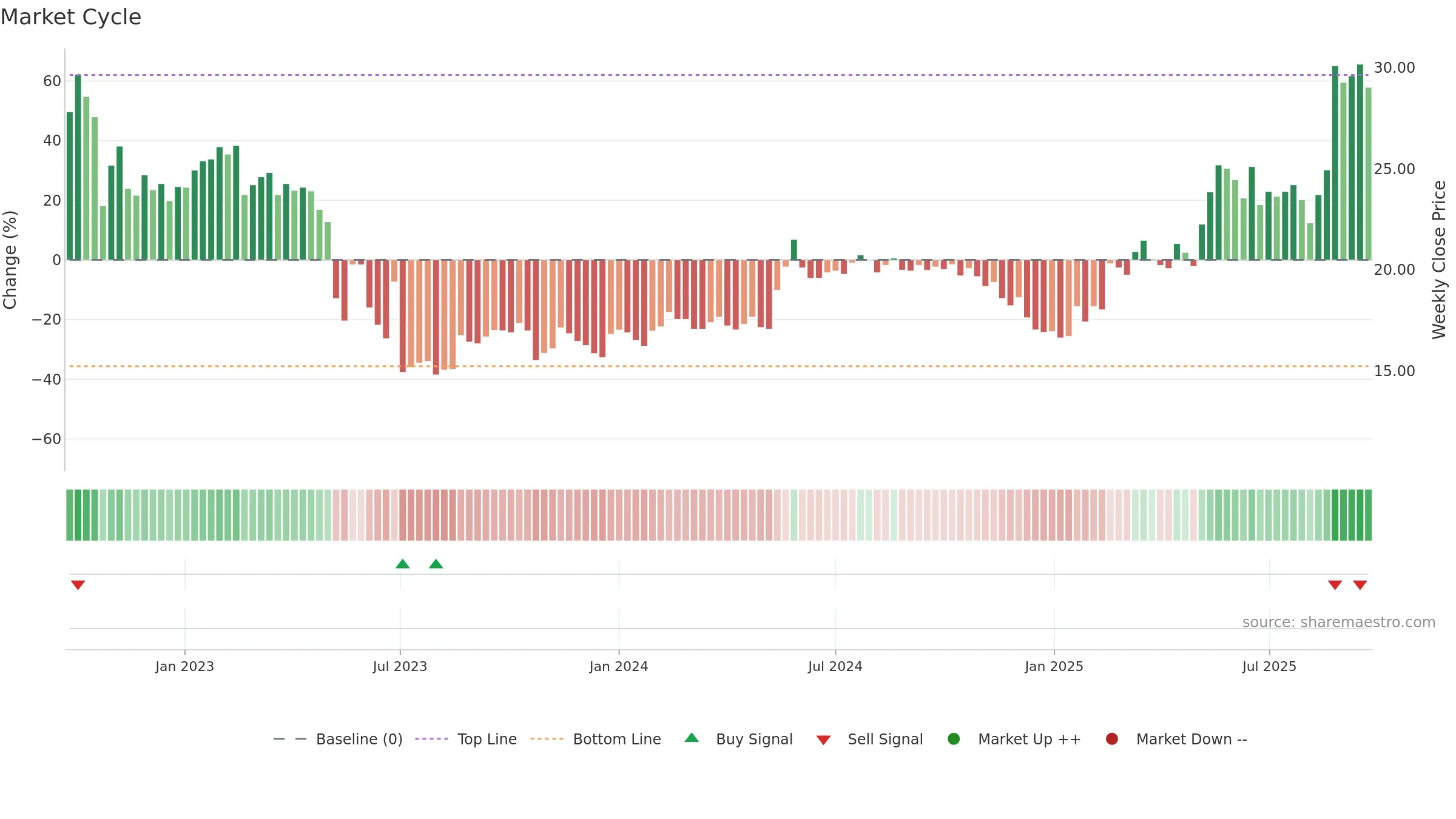Select the second buy signal marker after Jul 2023
The height and width of the screenshot is (819, 1456).
tap(436, 564)
